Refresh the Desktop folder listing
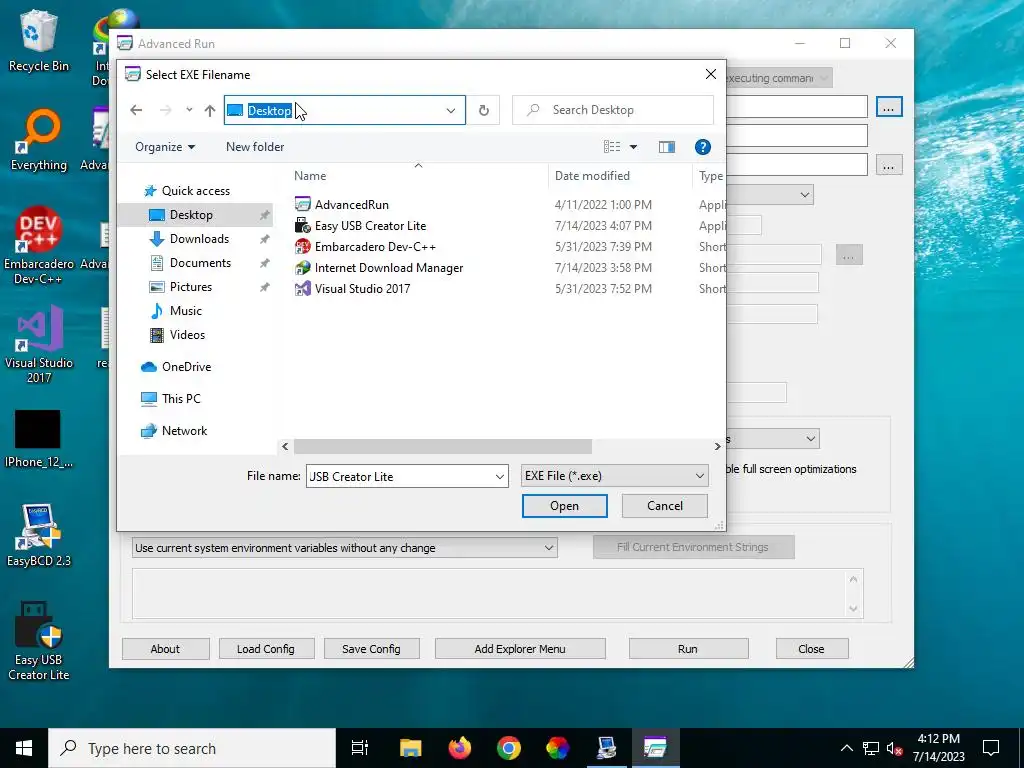 click(484, 110)
